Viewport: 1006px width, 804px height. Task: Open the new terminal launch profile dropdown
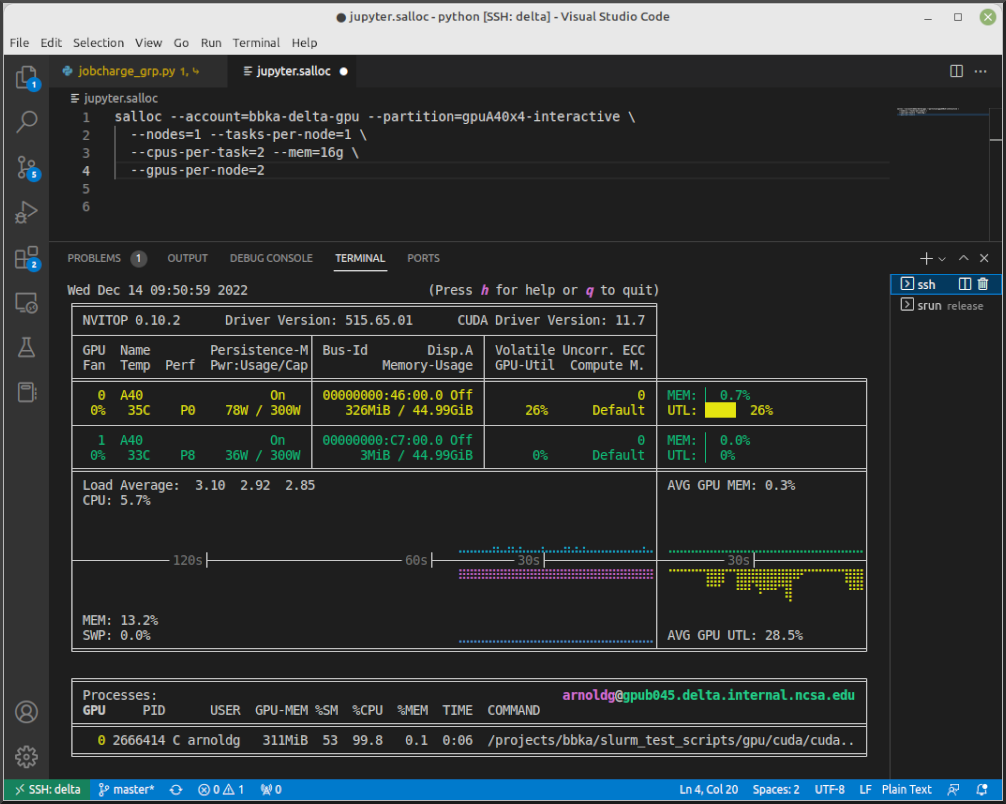pos(942,258)
